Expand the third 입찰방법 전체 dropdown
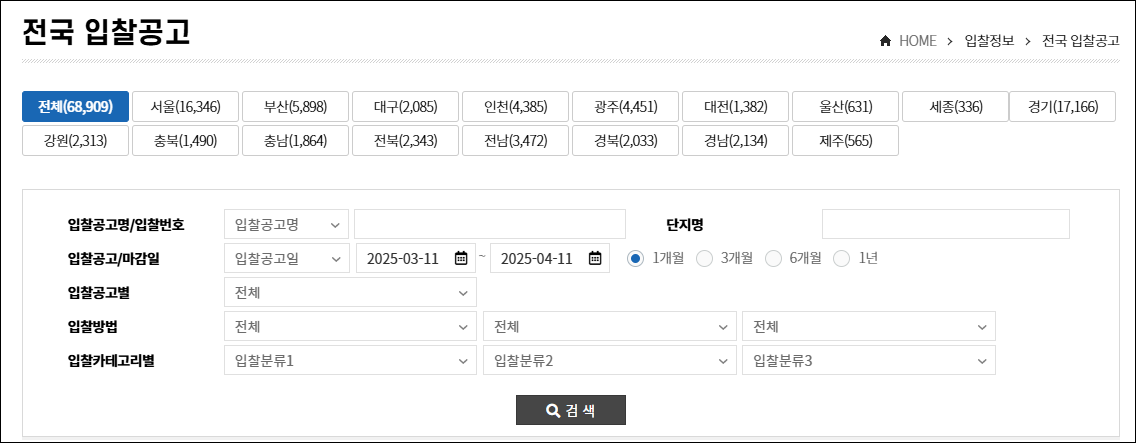 tap(869, 326)
